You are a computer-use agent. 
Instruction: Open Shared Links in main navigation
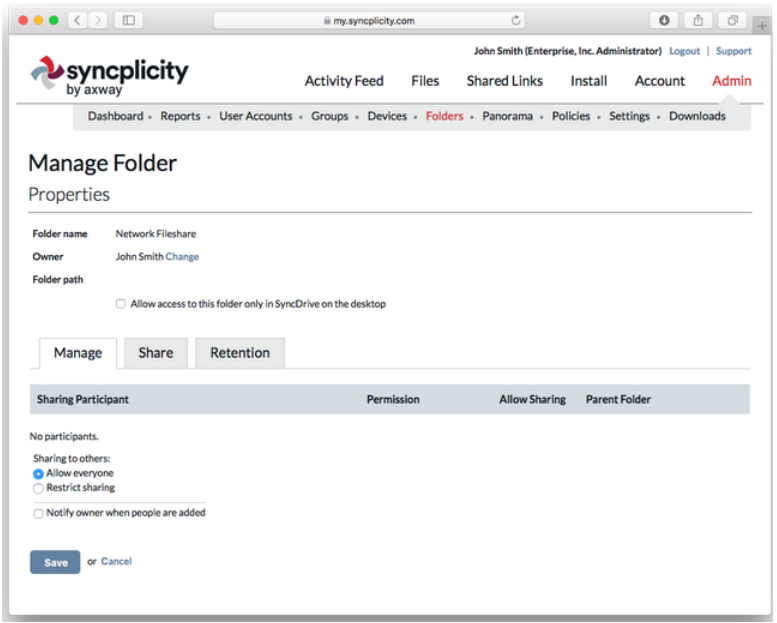click(x=504, y=81)
